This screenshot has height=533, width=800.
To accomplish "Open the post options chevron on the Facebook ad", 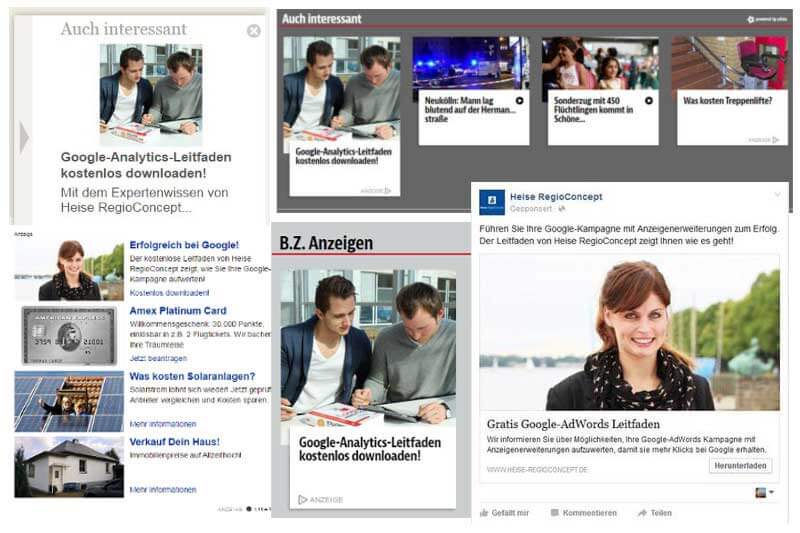I will tap(778, 195).
